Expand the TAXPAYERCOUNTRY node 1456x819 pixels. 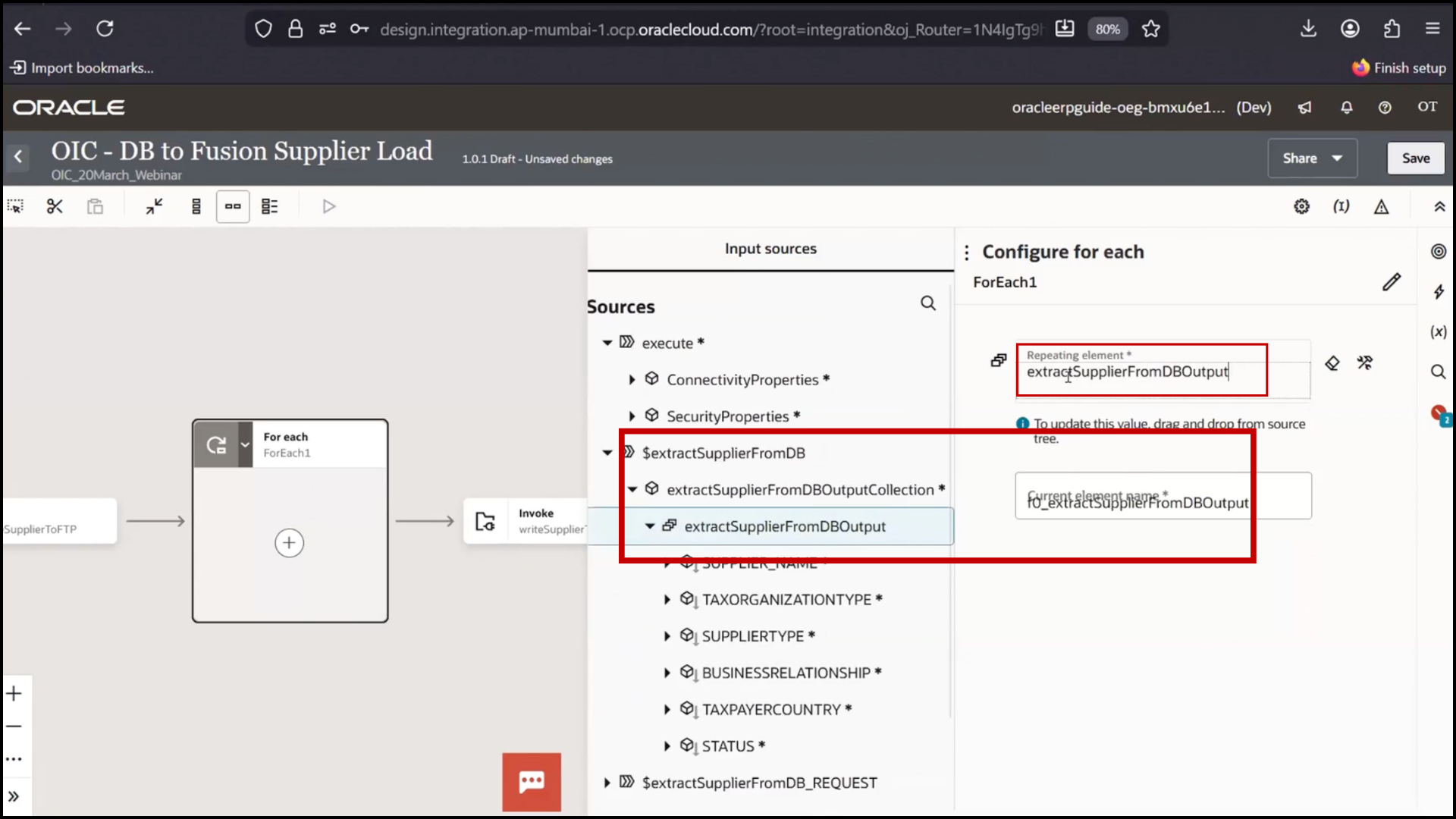point(667,710)
